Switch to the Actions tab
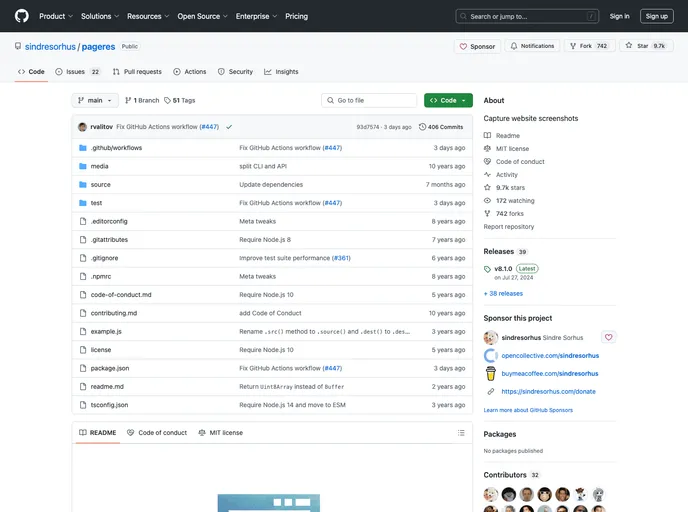688x512 pixels. [190, 72]
